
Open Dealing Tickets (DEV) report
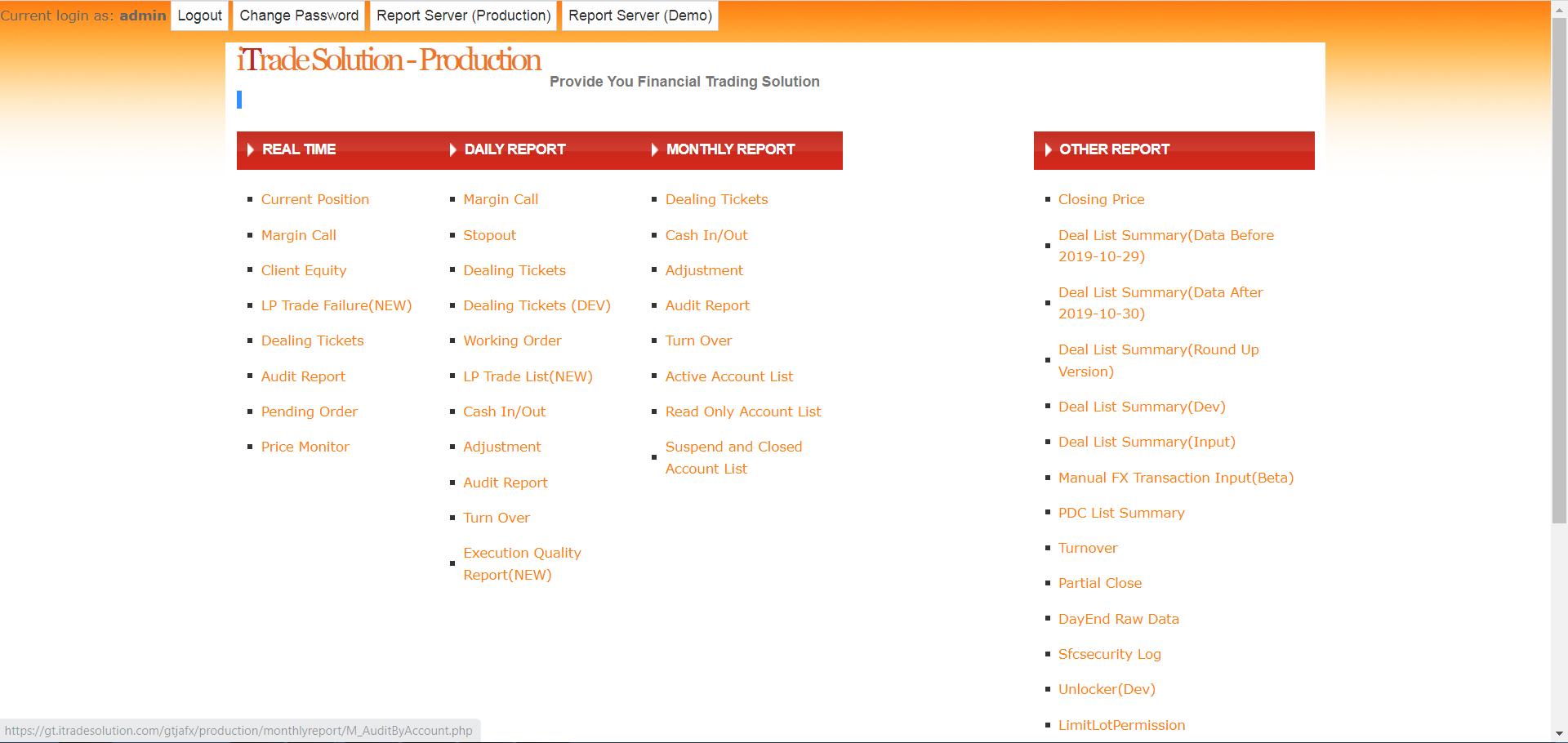[x=537, y=305]
